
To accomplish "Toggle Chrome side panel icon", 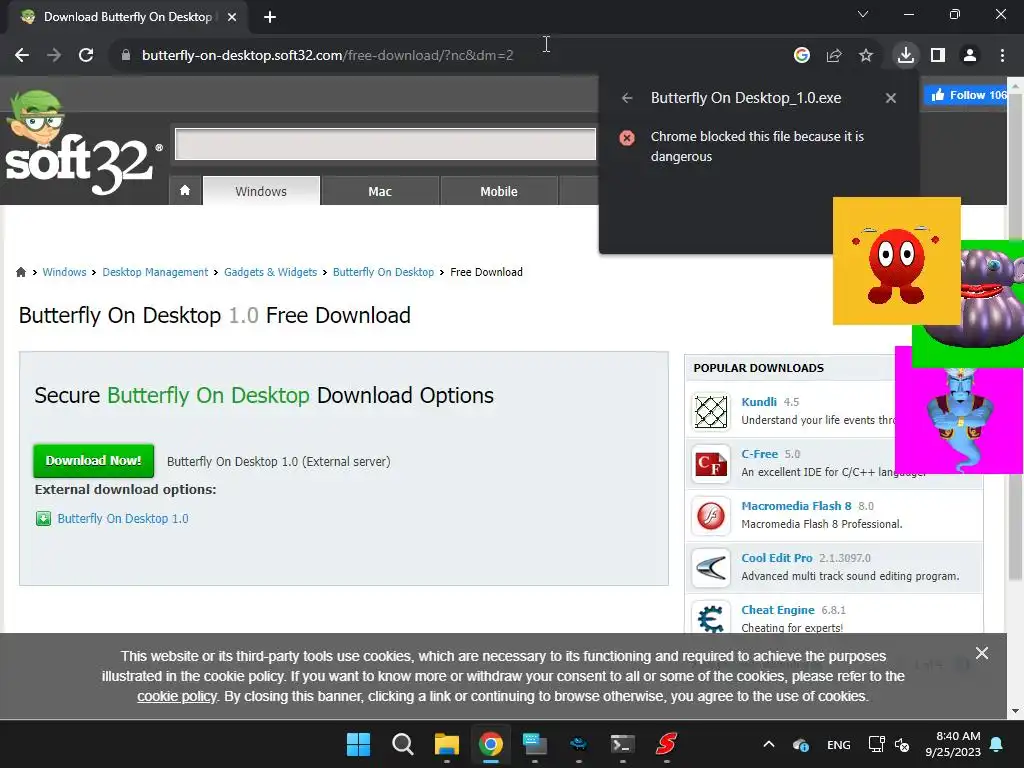I will (938, 56).
